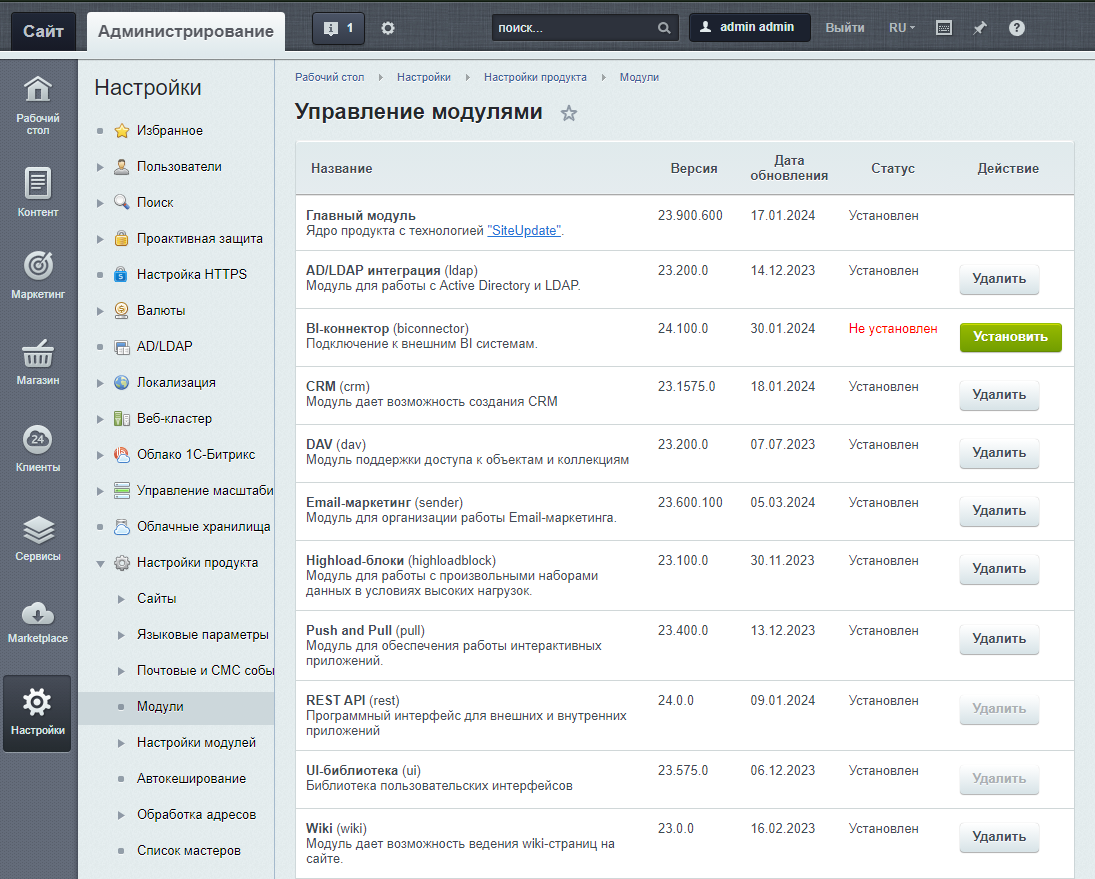Add page to favorites with star icon
Screen dimensions: 1095x879
[569, 113]
